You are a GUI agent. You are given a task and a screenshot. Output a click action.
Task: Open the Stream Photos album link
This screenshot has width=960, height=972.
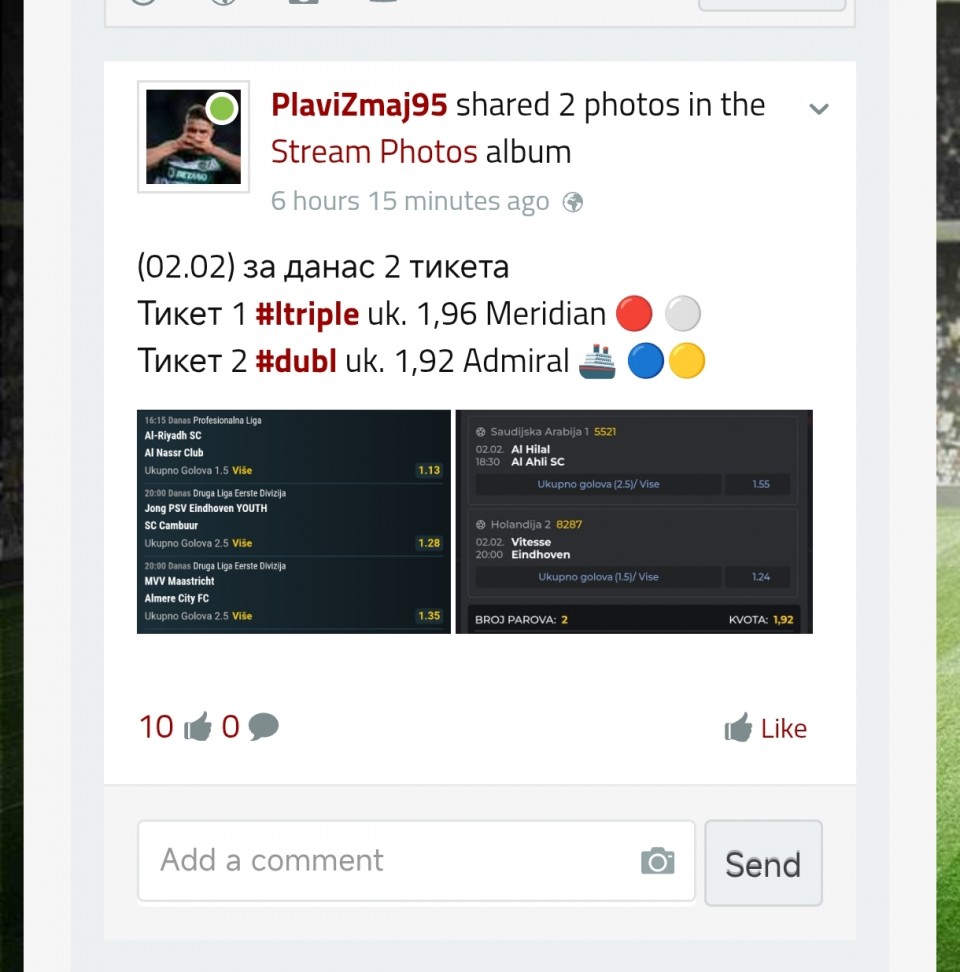pos(374,152)
